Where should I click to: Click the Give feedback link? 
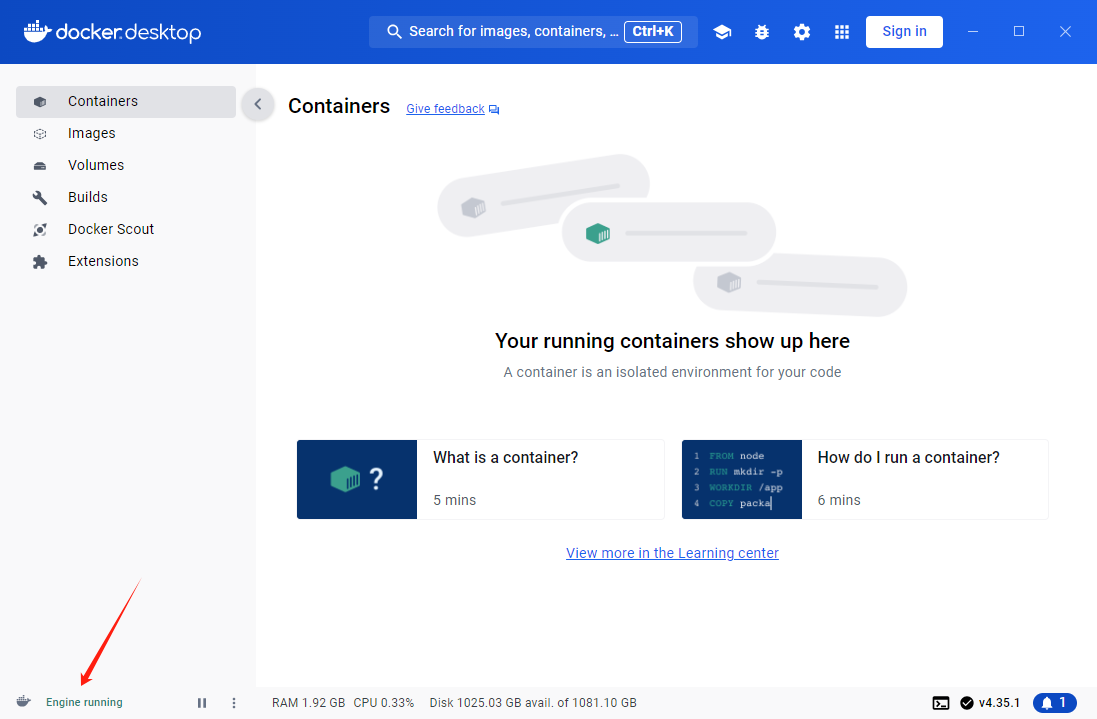445,109
